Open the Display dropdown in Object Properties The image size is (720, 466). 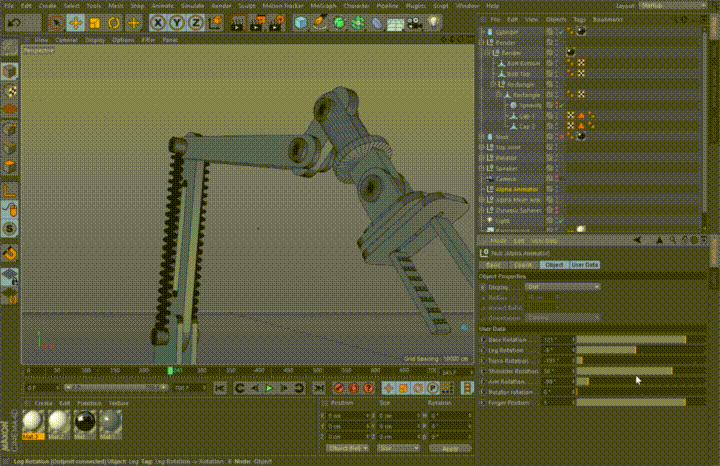[562, 287]
